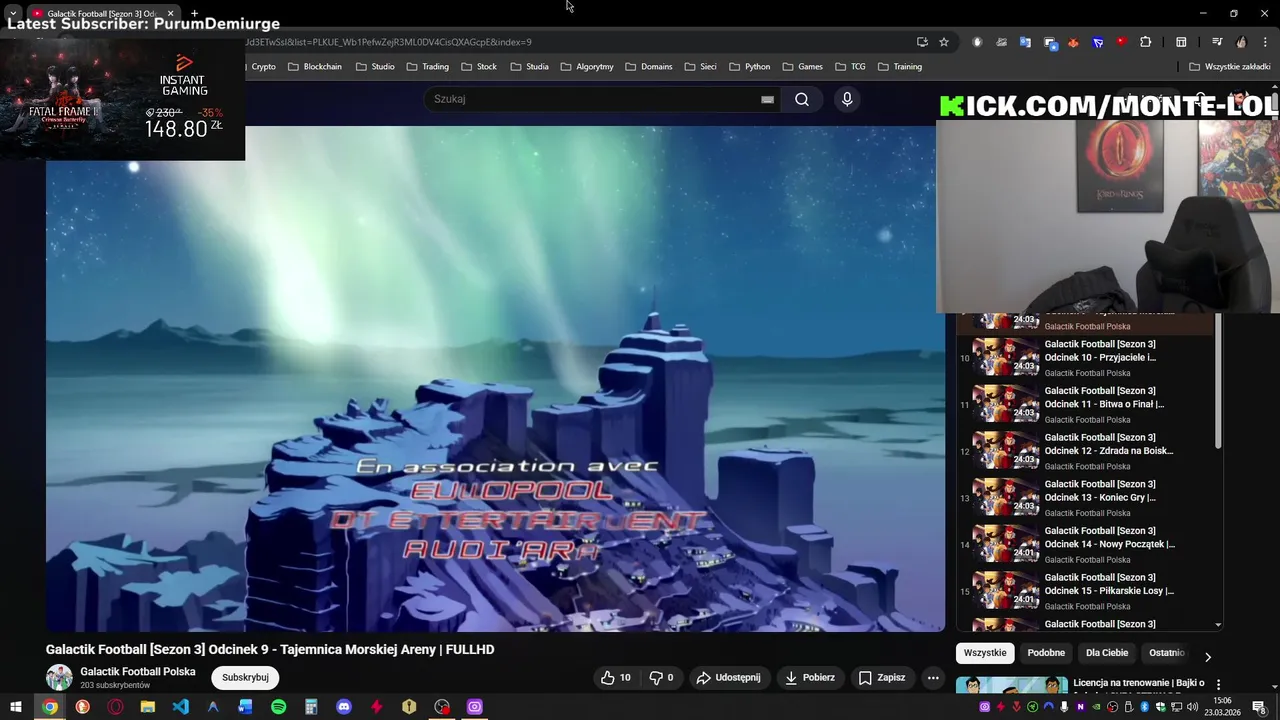Open the volume speaker tray icon

(1192, 707)
